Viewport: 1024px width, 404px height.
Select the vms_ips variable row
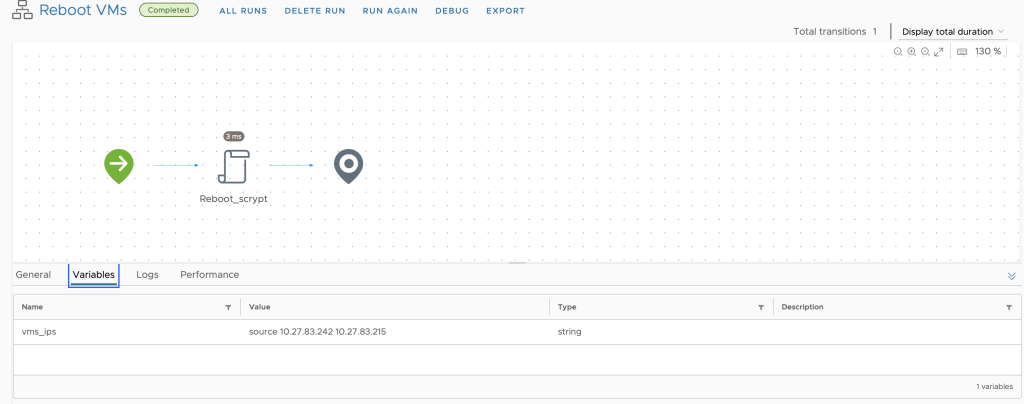(x=513, y=332)
